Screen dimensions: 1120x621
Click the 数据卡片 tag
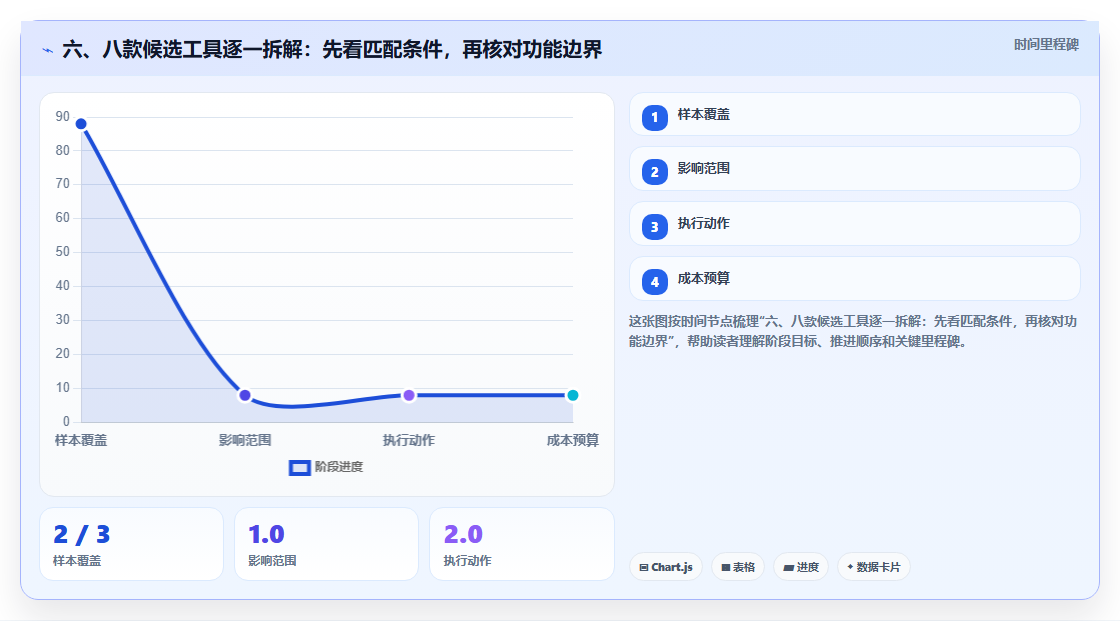coord(874,567)
